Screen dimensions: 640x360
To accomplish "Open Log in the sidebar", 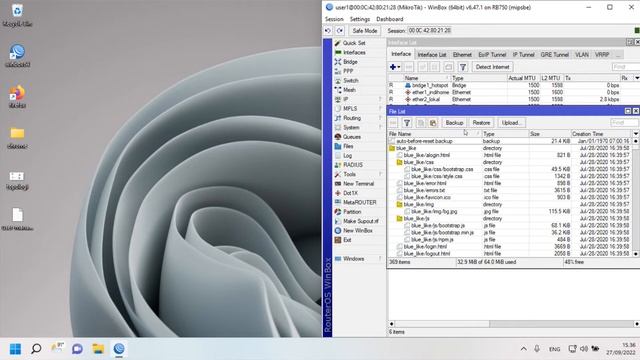I will pos(347,156).
